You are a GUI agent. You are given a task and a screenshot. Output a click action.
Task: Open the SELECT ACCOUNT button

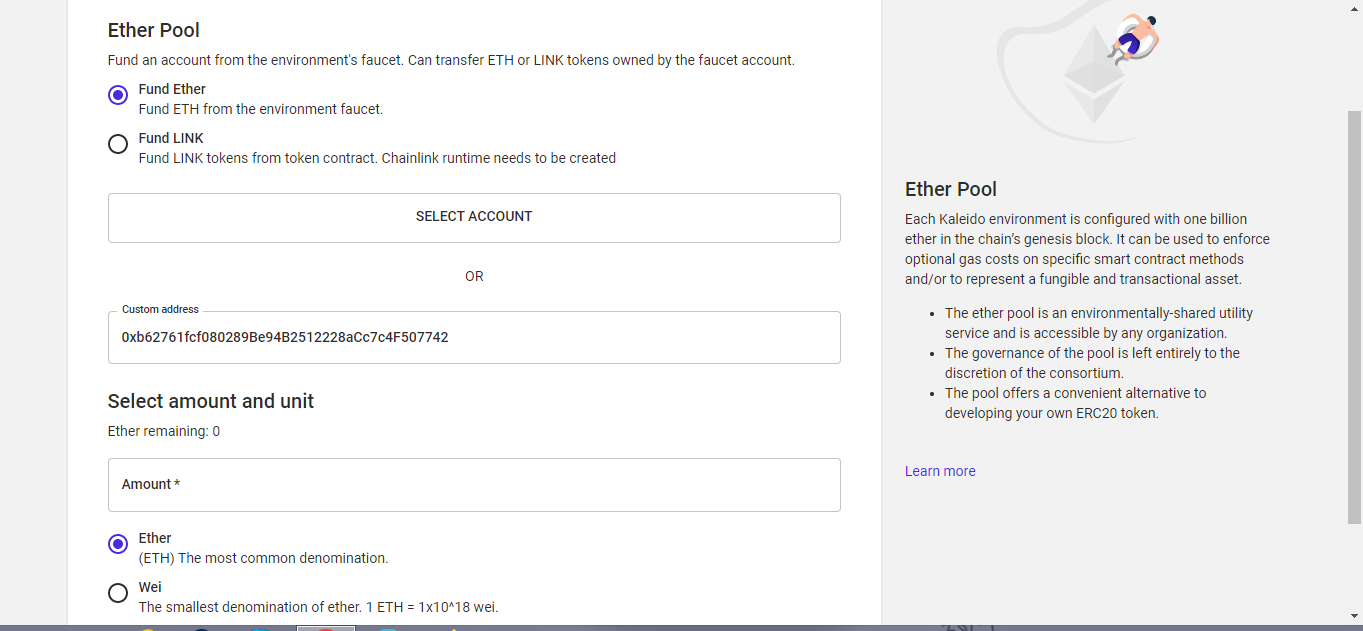(474, 217)
